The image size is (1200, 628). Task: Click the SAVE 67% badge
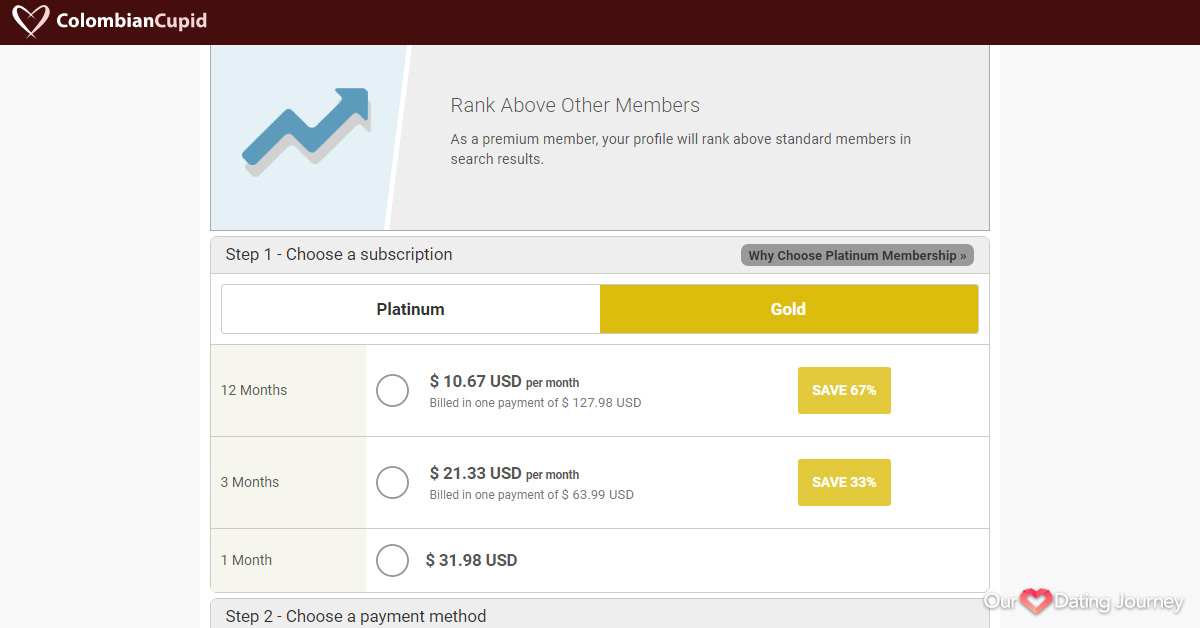click(x=844, y=390)
